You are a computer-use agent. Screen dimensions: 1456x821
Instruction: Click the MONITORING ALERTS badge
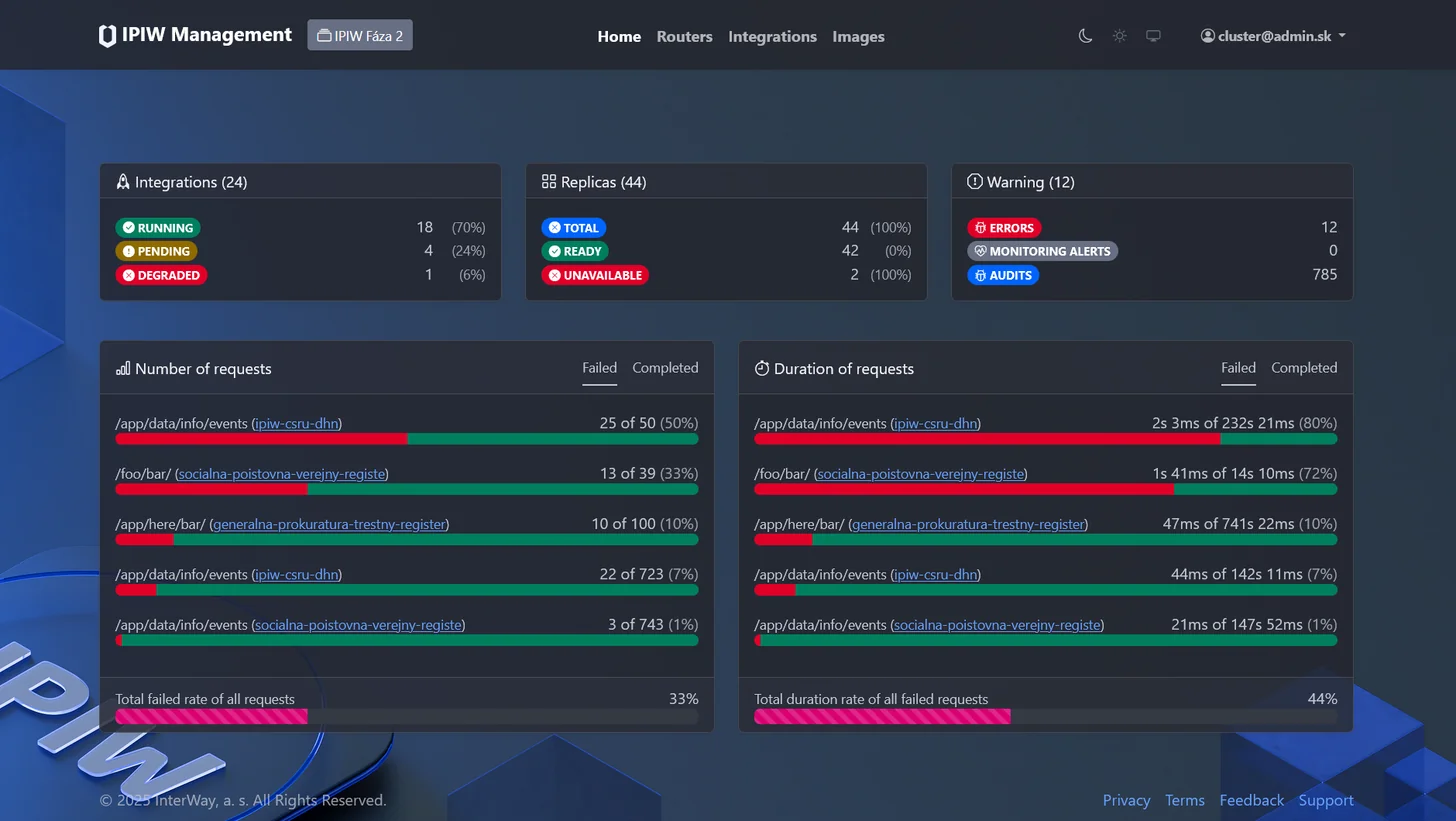tap(1043, 251)
